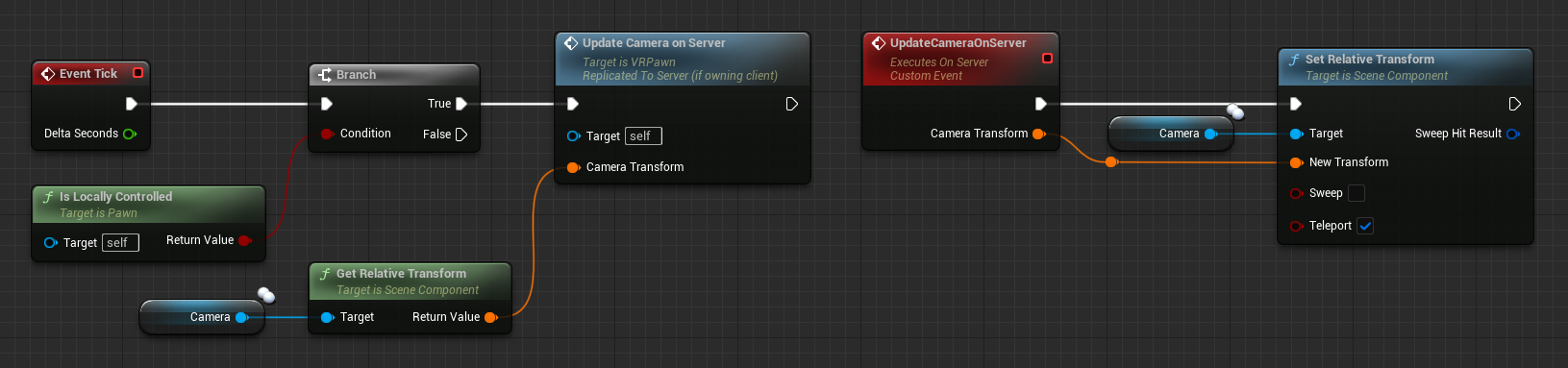Click the 'Target is Pawn' subtitle
The image size is (1568, 368).
(98, 213)
